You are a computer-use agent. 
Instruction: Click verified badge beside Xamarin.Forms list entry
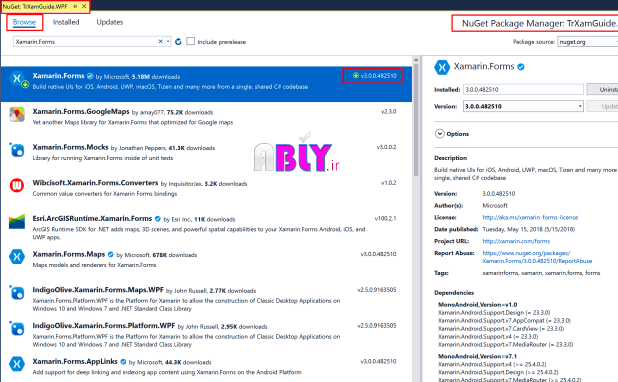tap(90, 76)
